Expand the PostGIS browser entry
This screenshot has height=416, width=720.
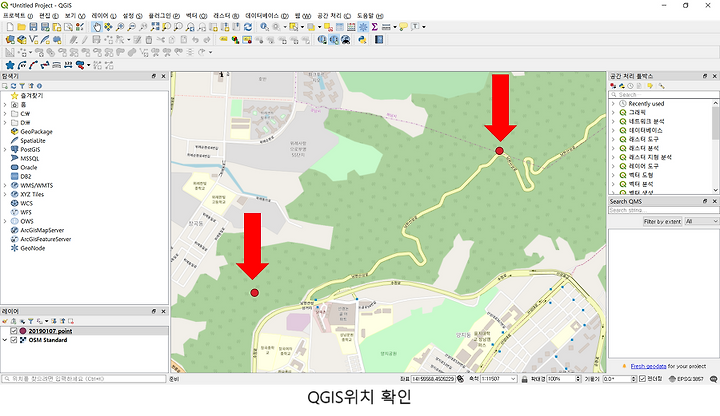coord(5,150)
